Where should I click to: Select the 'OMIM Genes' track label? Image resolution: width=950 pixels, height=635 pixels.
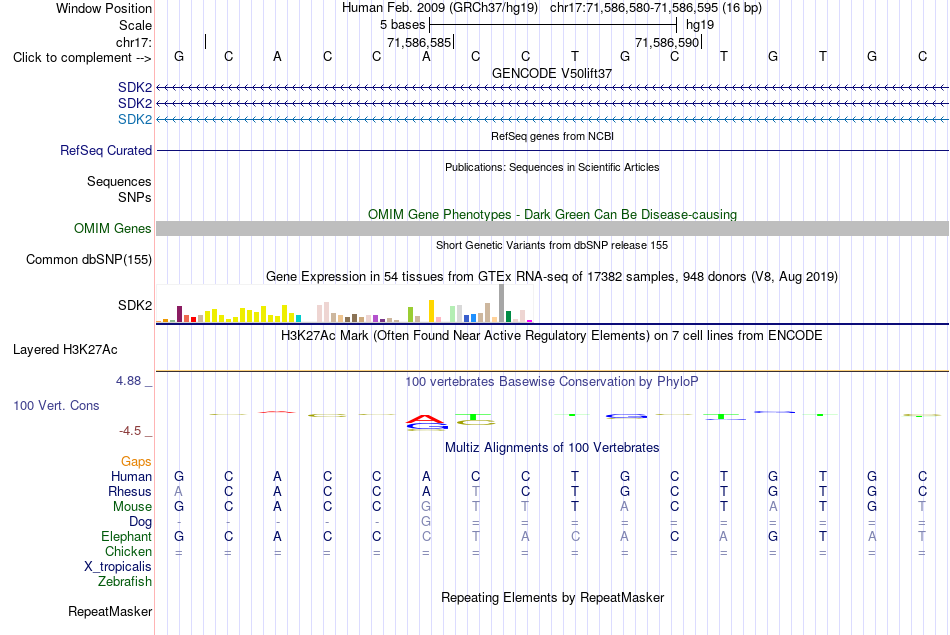[x=112, y=228]
